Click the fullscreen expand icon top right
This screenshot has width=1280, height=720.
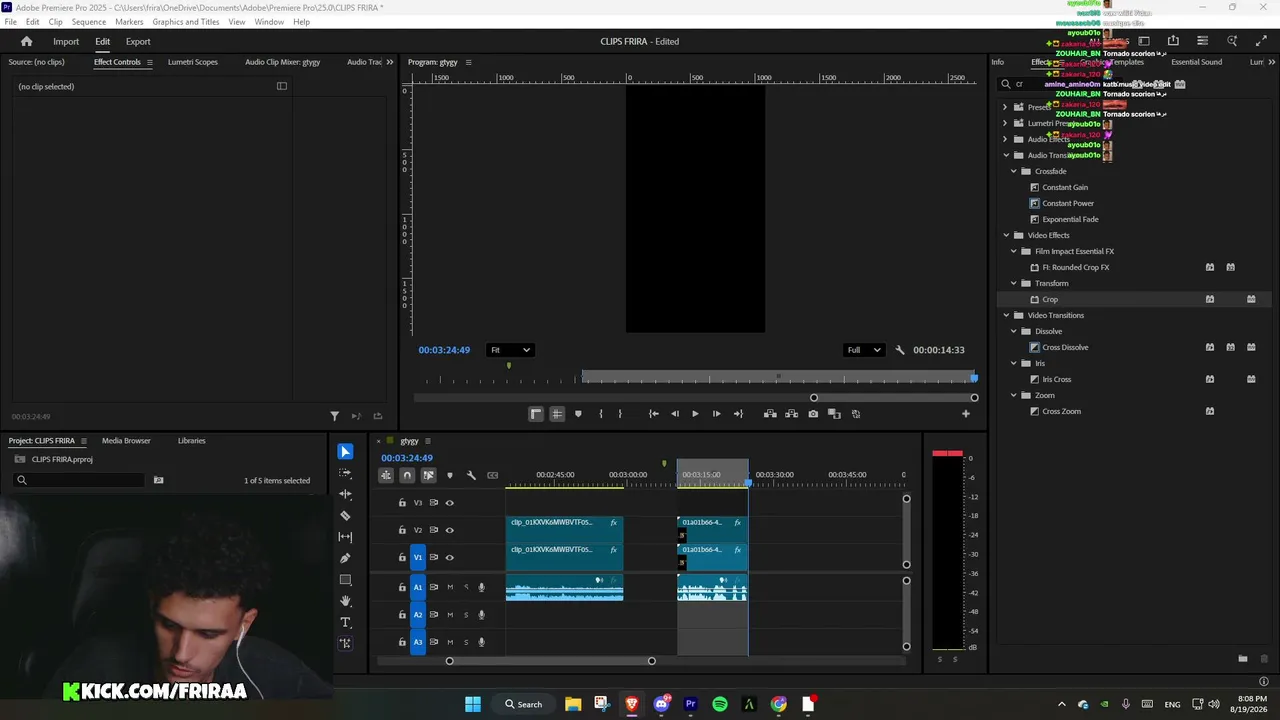pos(1261,41)
